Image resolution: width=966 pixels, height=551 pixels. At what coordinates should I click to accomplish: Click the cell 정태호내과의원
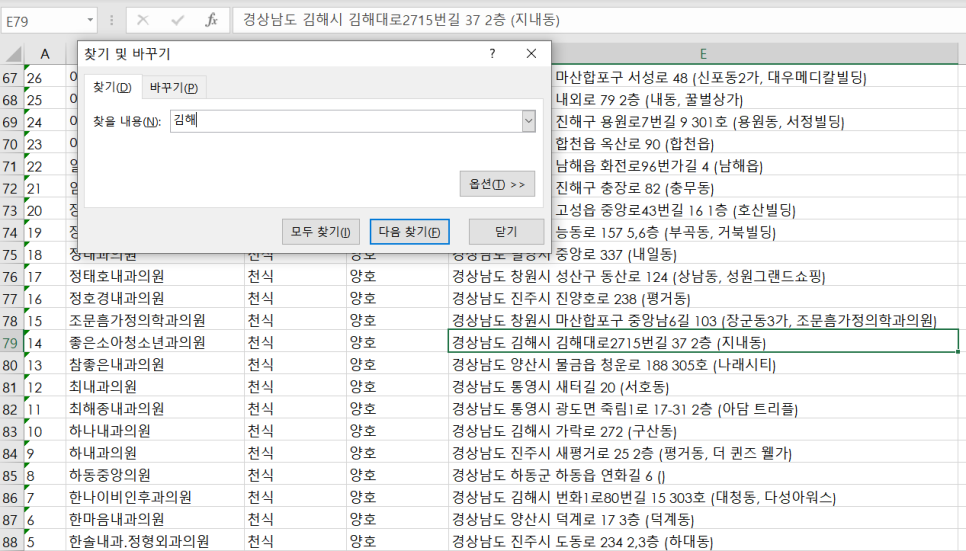155,276
